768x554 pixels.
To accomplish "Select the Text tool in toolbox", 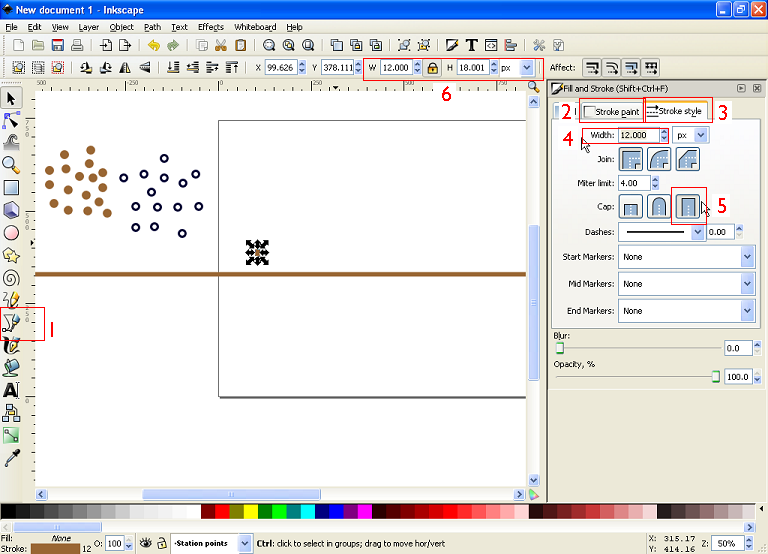I will tap(11, 390).
